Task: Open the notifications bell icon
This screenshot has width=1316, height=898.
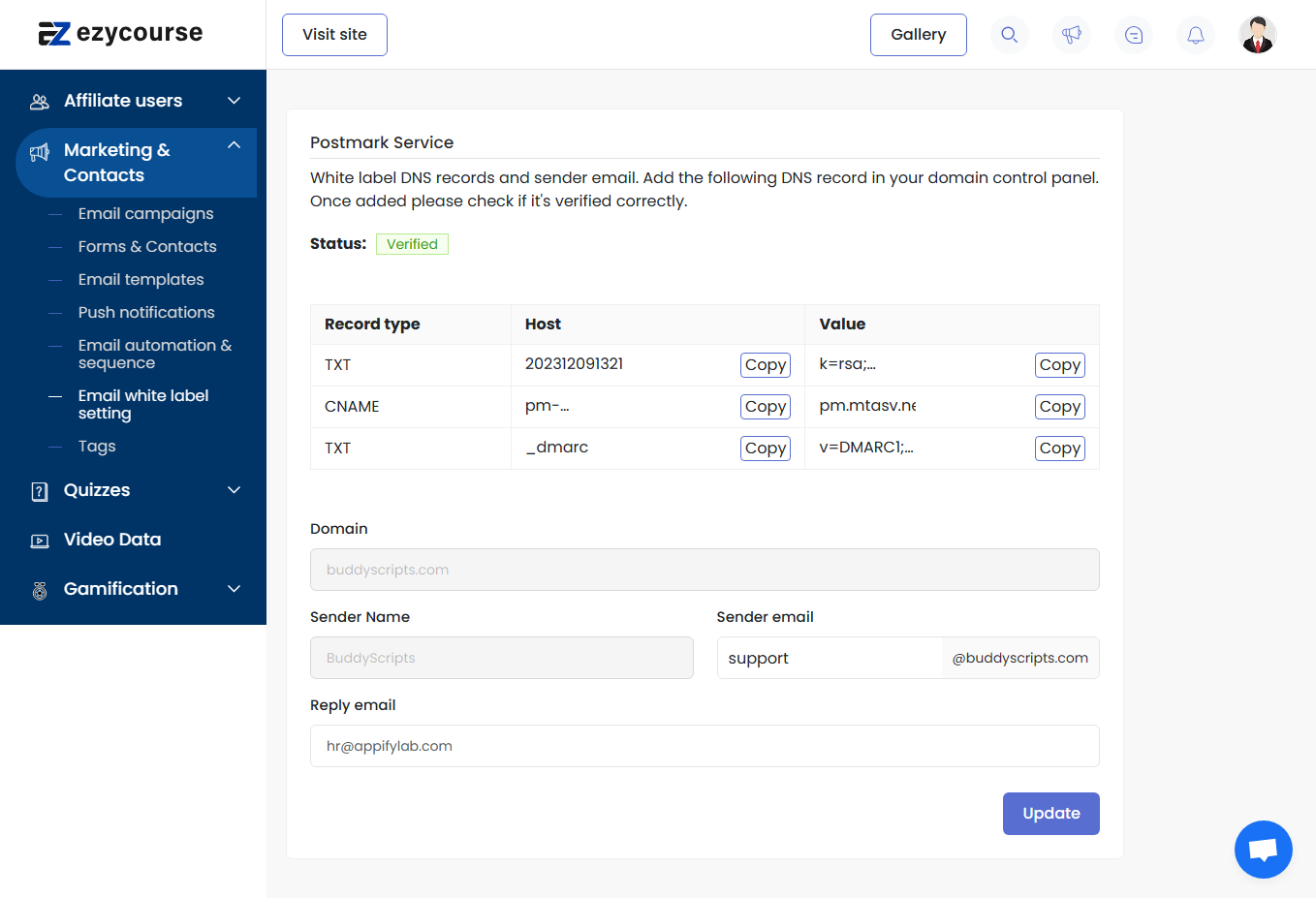Action: 1195,35
